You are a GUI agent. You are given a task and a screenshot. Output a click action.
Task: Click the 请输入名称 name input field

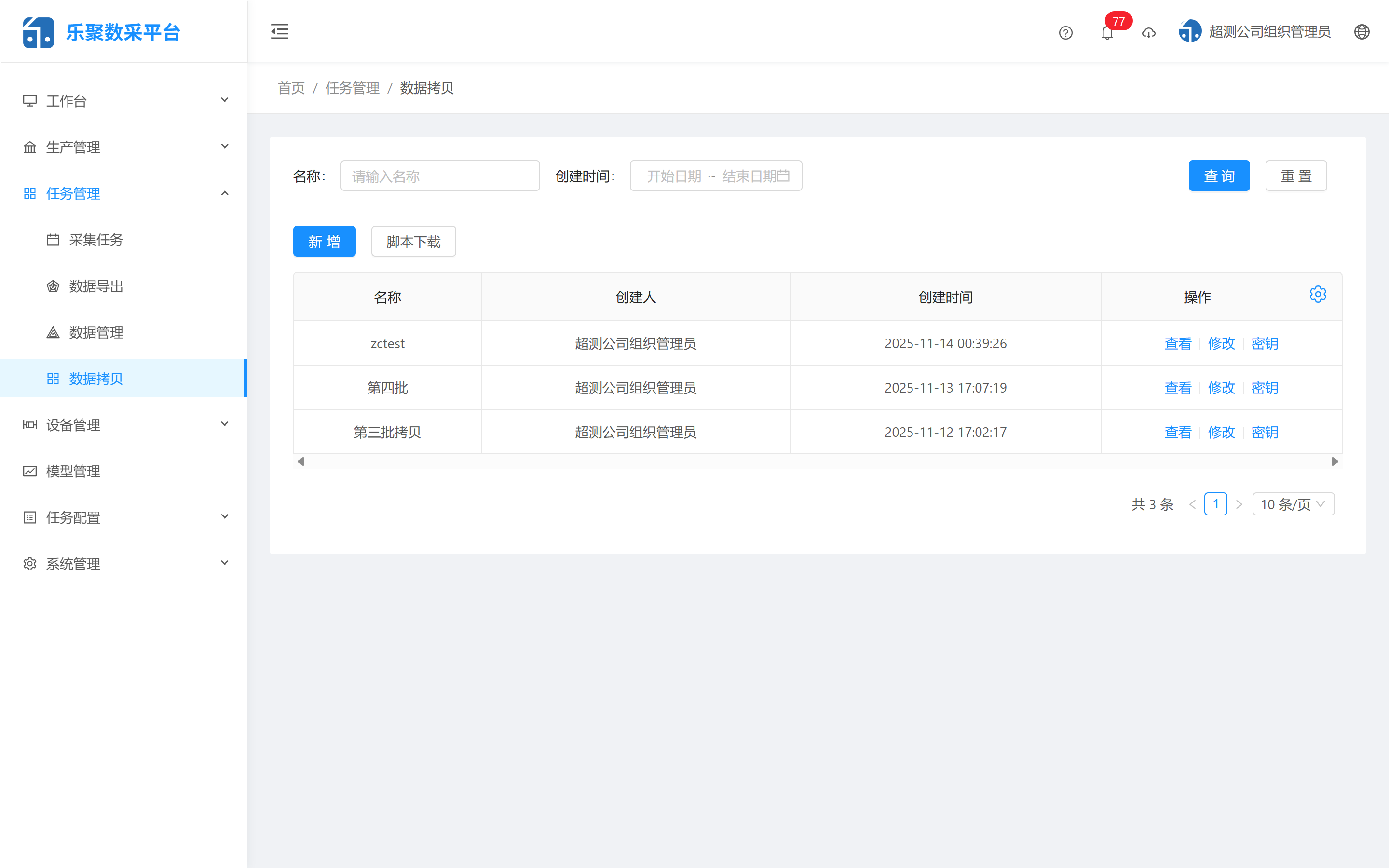tap(440, 176)
